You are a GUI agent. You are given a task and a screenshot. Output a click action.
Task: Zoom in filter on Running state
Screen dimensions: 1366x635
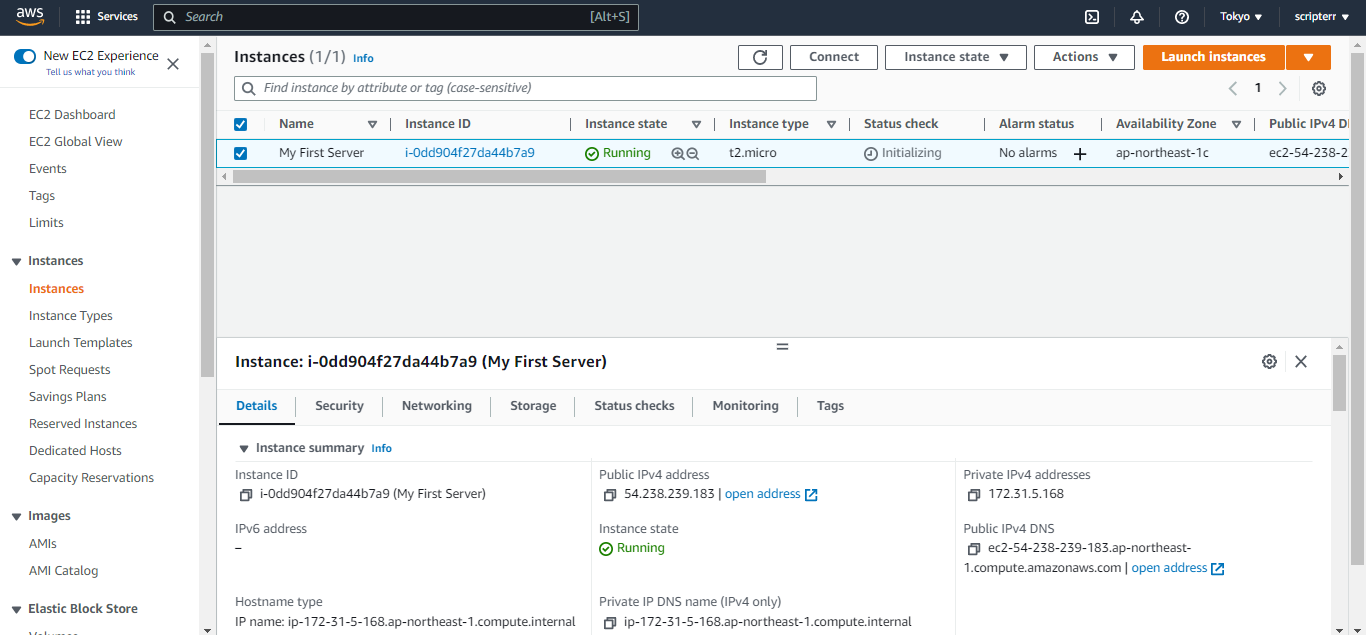(x=678, y=153)
